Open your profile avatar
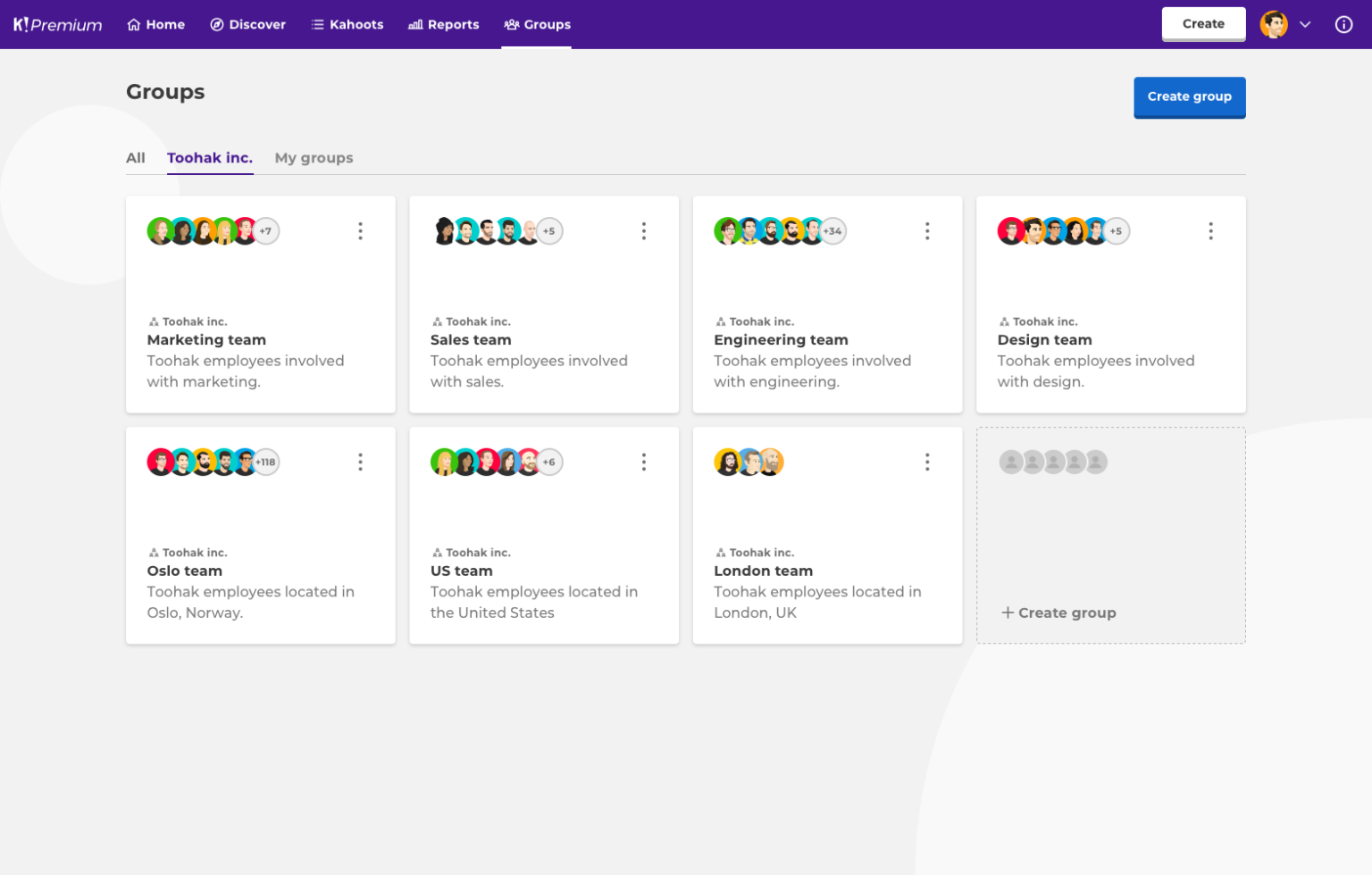1372x875 pixels. 1274,24
